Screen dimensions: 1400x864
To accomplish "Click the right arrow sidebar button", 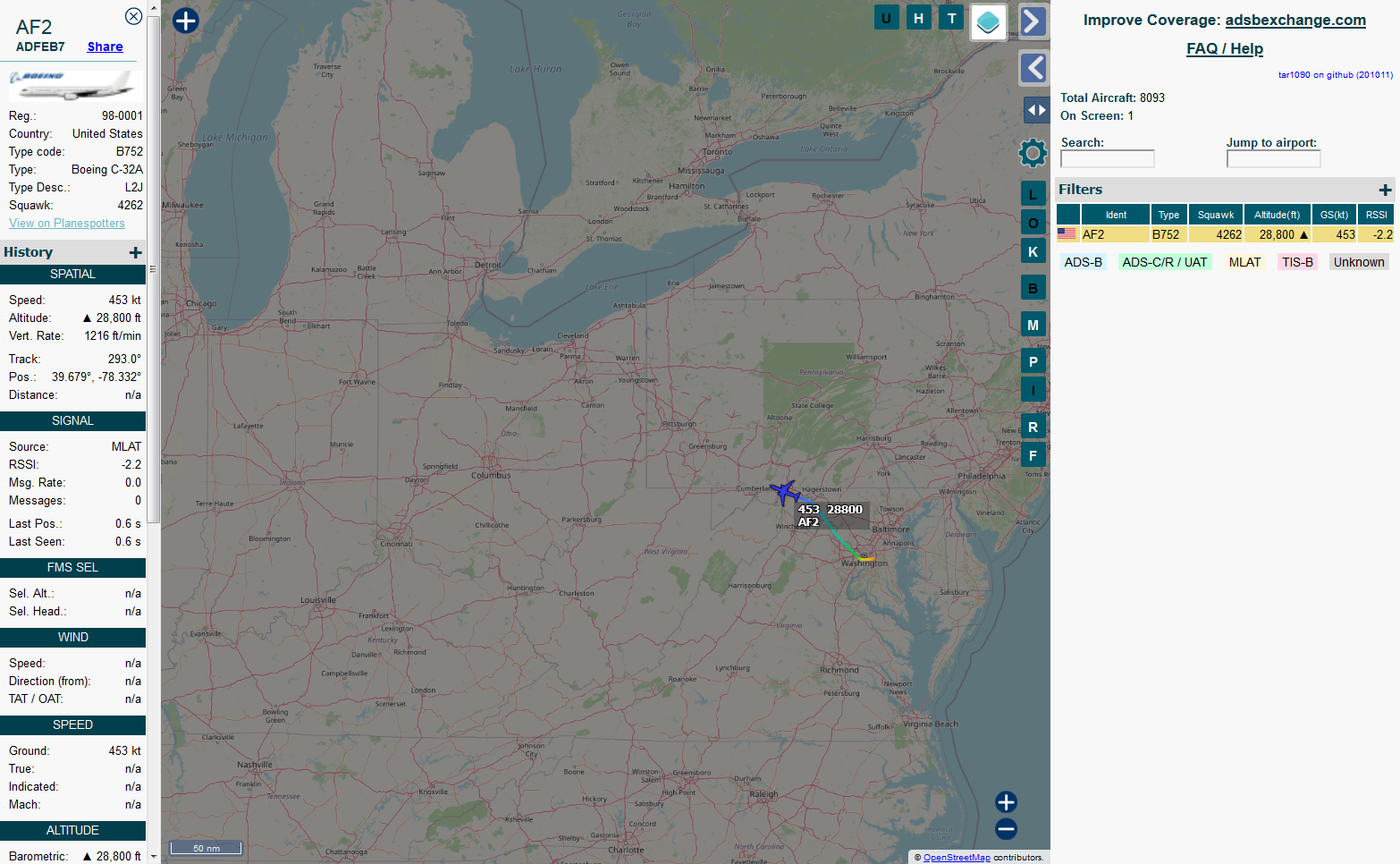I will tap(1033, 21).
